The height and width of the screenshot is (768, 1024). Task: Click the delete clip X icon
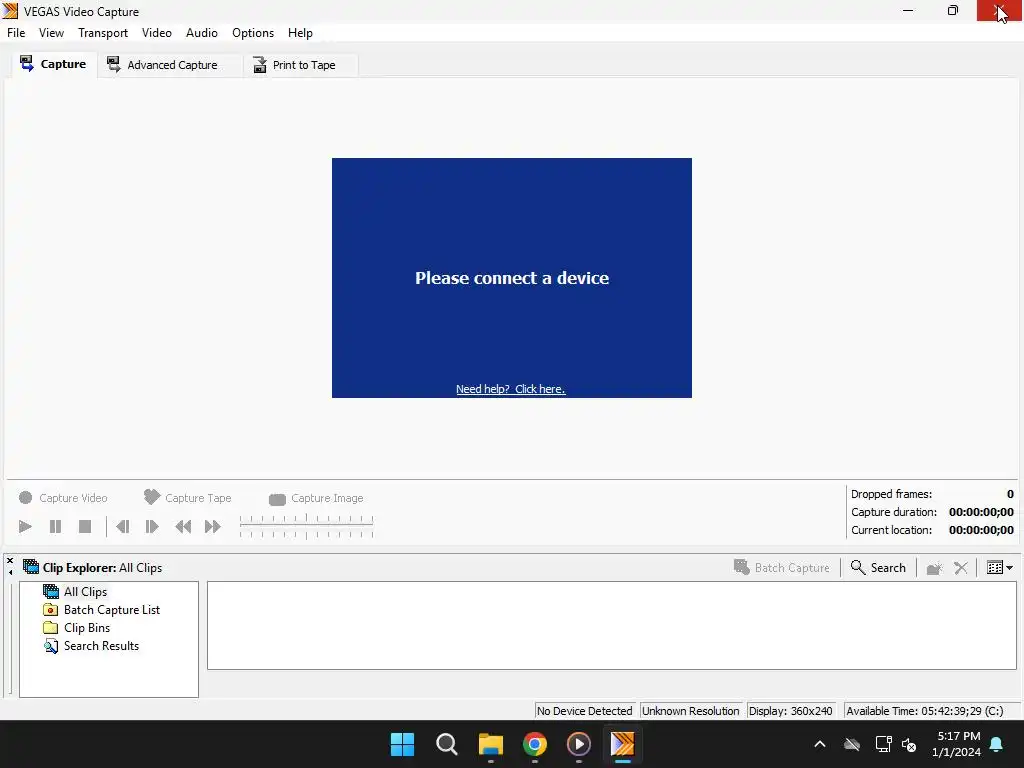coord(961,568)
